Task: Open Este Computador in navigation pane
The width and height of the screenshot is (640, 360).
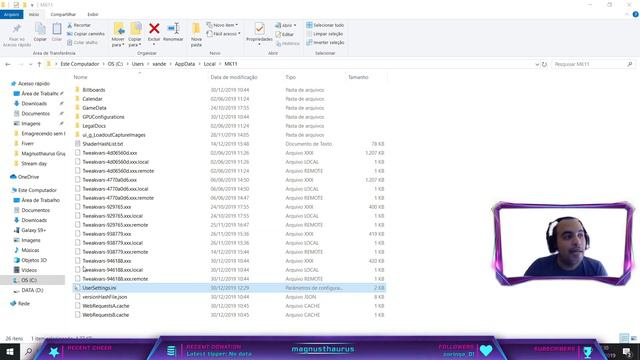Action: [x=37, y=190]
